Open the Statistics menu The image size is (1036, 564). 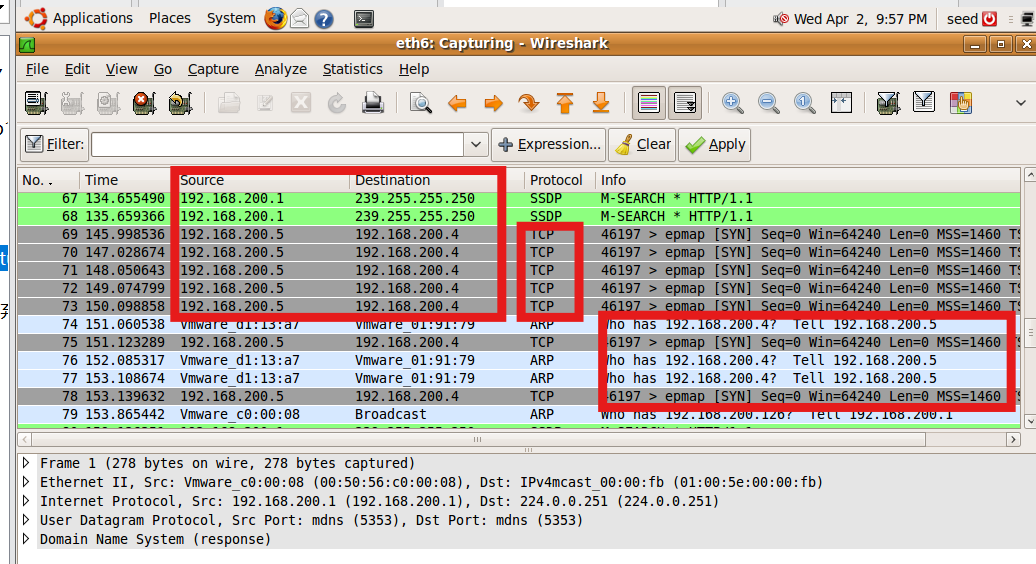pyautogui.click(x=352, y=69)
